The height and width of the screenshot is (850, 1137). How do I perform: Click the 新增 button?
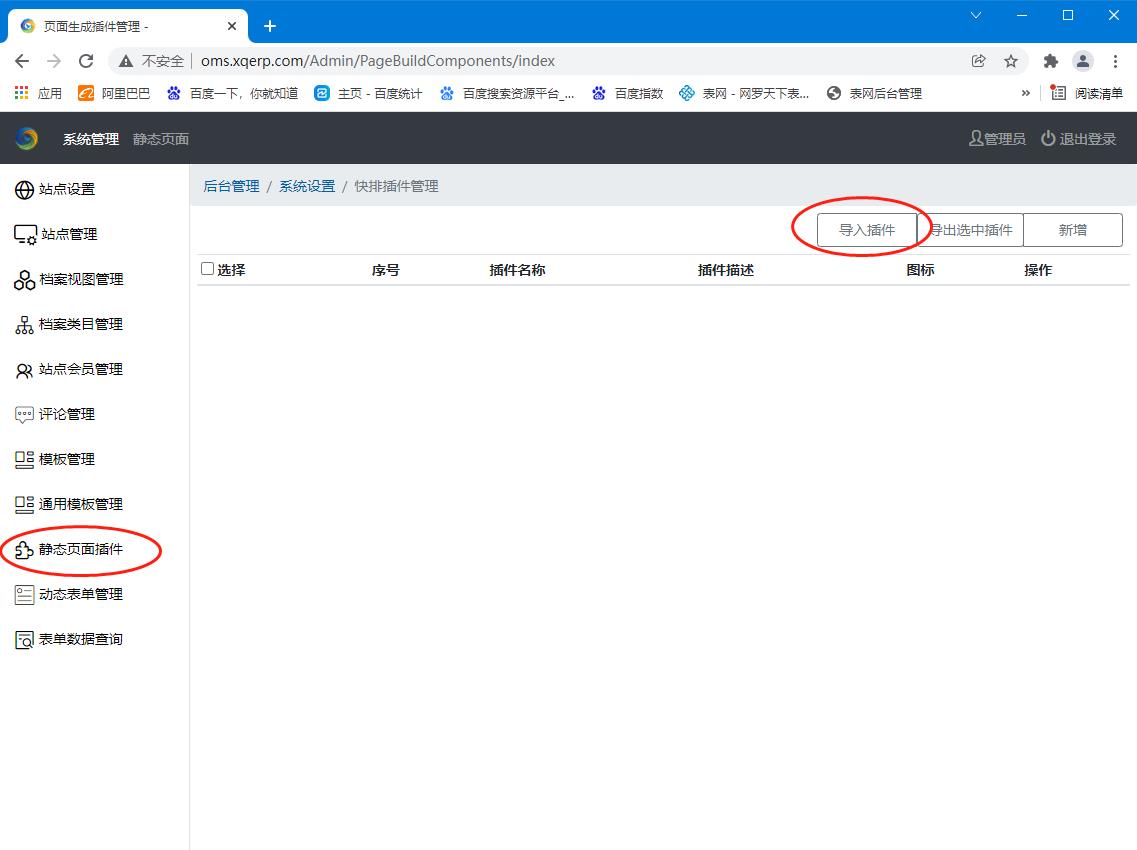[x=1073, y=229]
